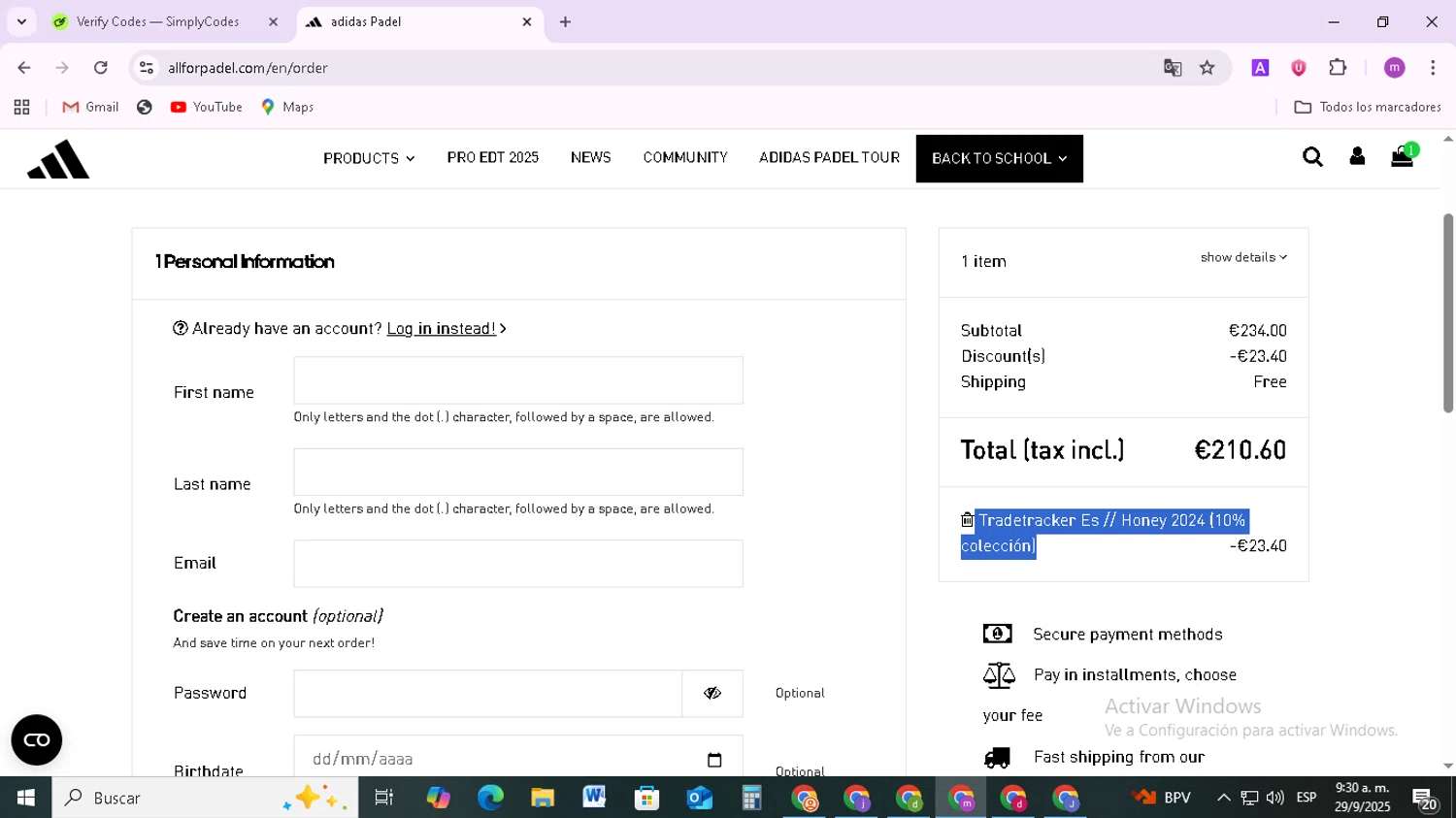Click the Last name field
Viewport: 1456px width, 818px height.
[x=518, y=472]
